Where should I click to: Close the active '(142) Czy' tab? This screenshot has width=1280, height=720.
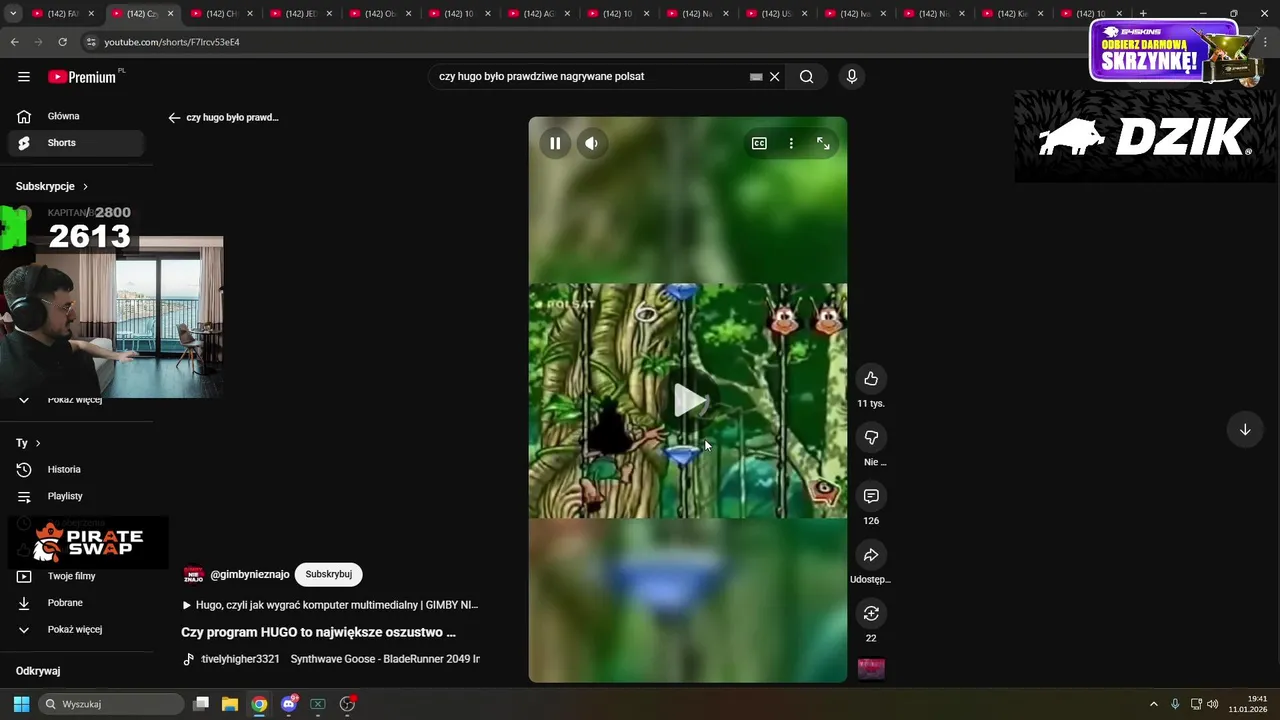coord(170,13)
